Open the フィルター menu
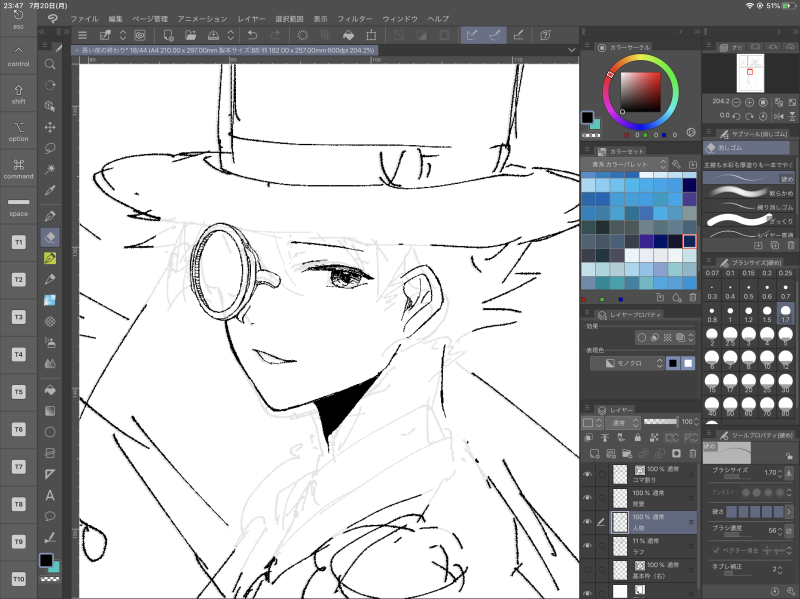800x599 pixels. click(x=355, y=19)
